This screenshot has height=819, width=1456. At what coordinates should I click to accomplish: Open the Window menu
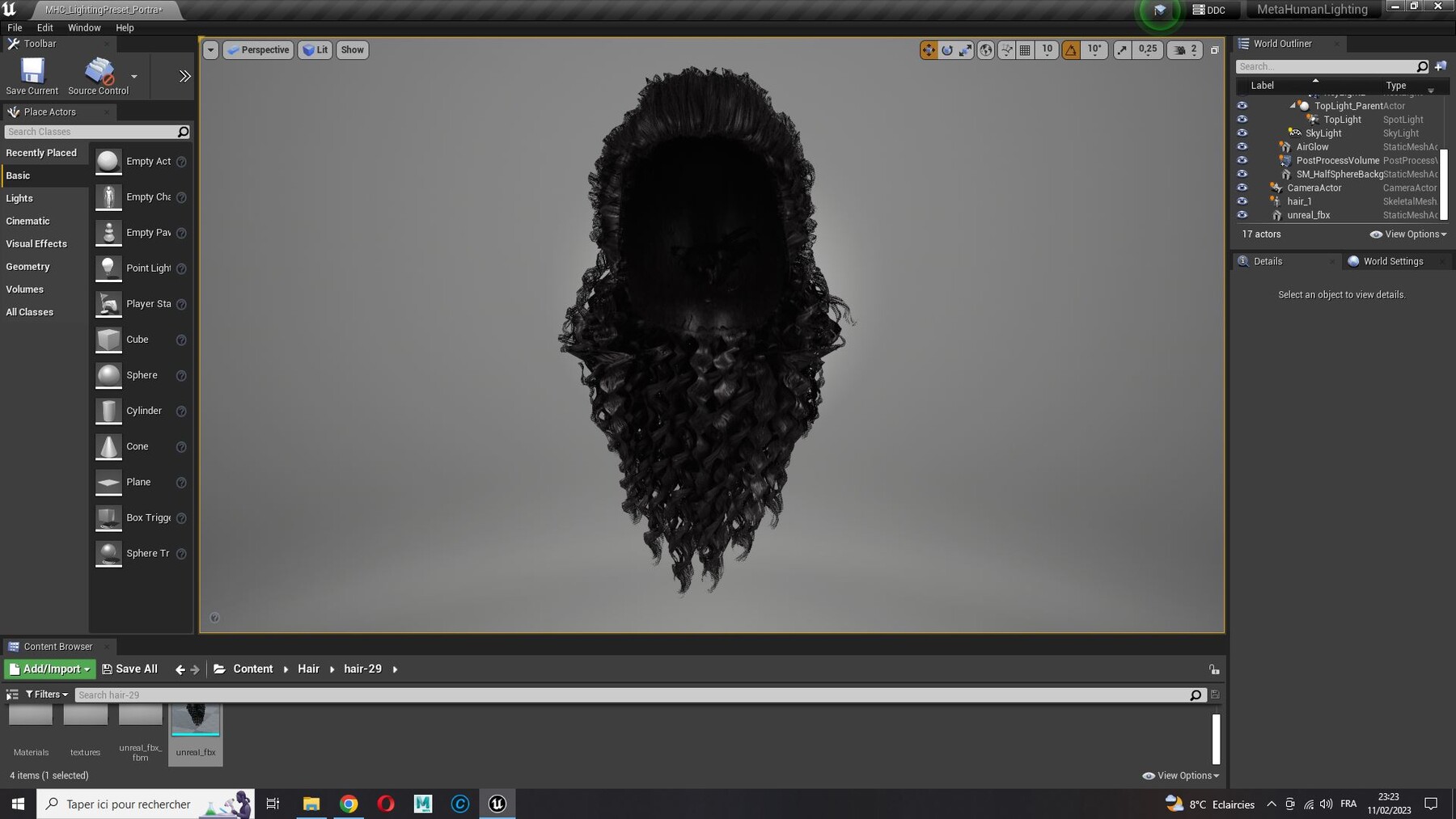84,27
